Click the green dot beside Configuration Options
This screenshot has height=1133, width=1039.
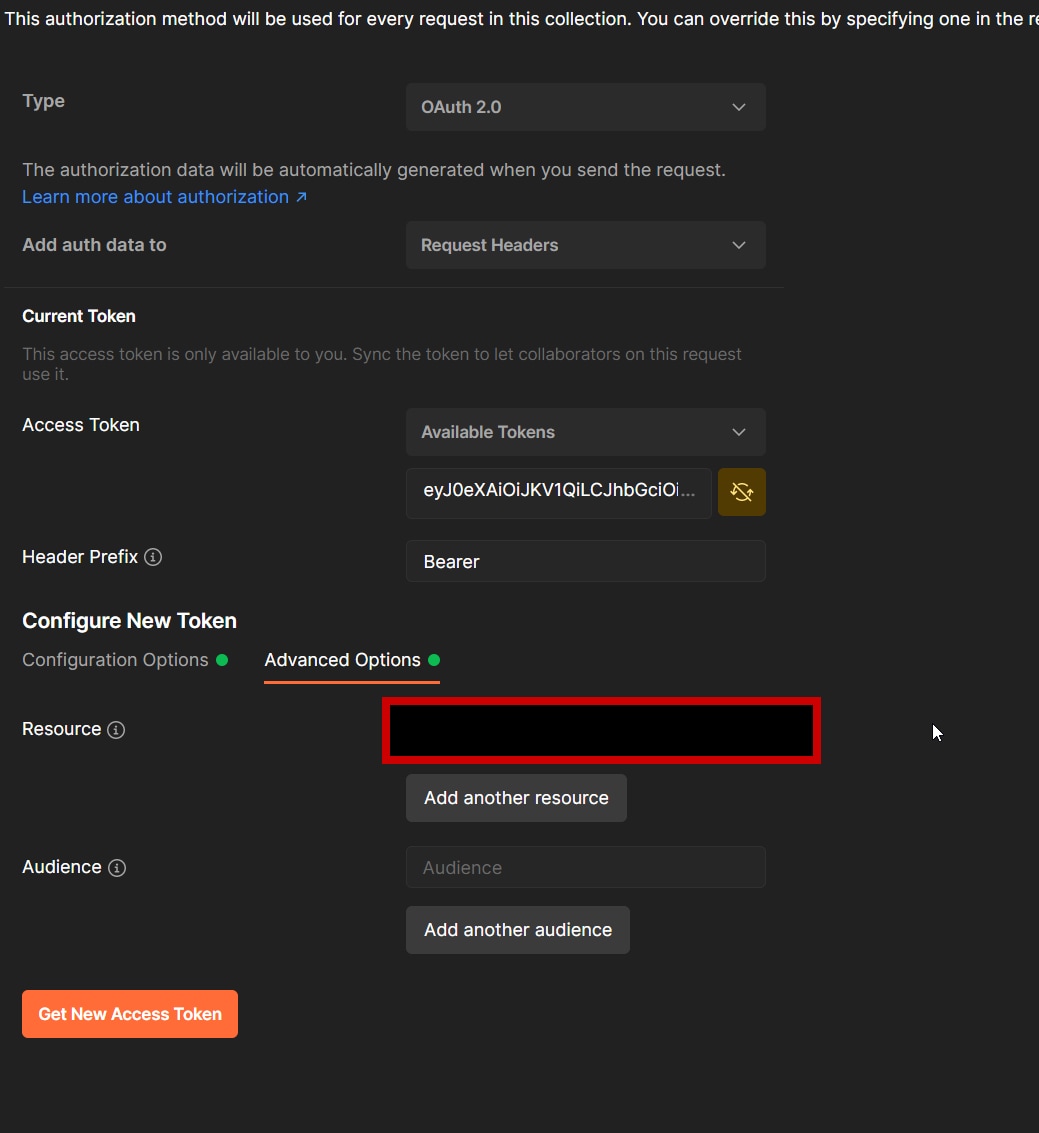pos(223,660)
